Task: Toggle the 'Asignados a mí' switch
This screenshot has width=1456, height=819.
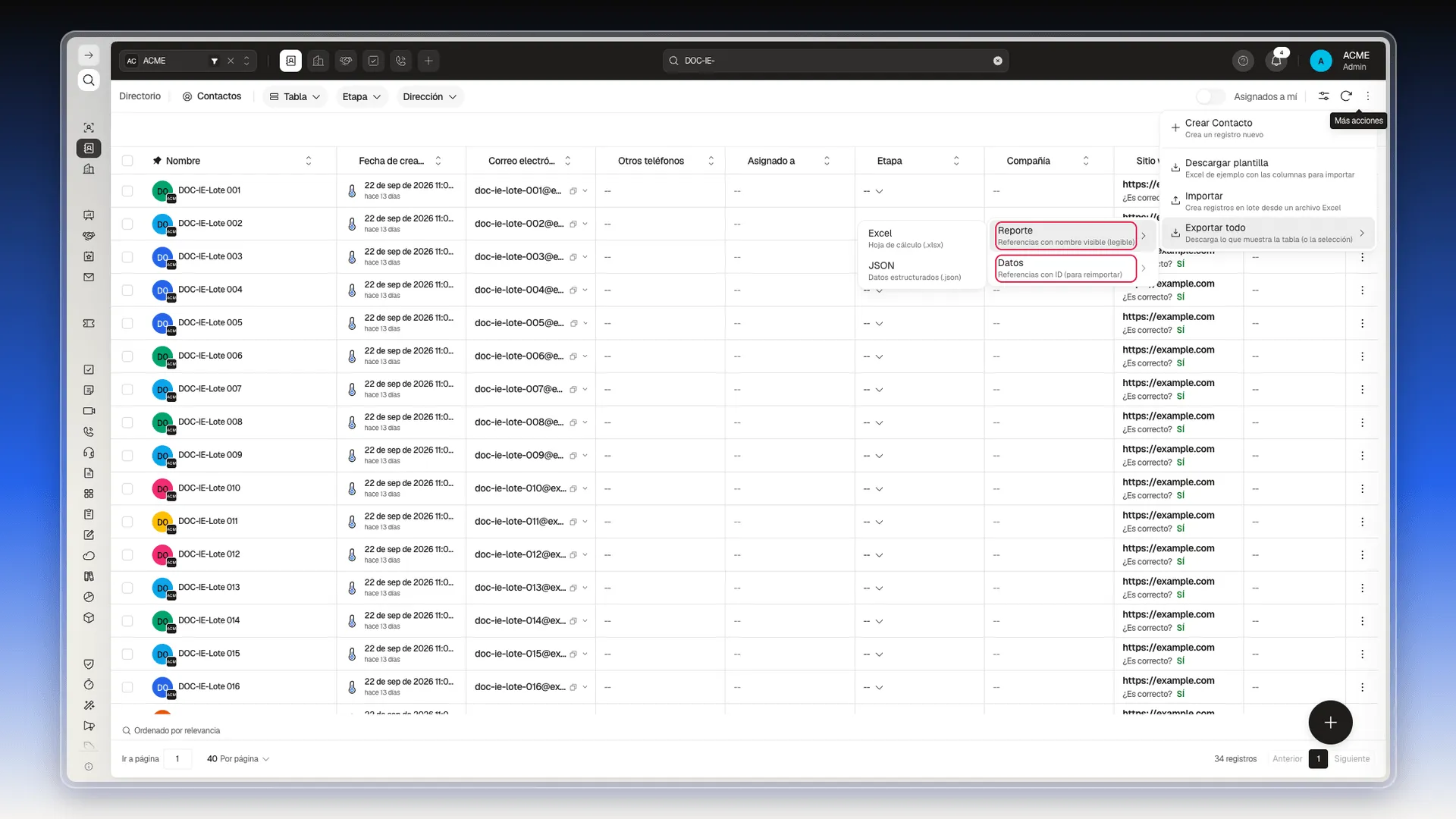Action: point(1210,96)
